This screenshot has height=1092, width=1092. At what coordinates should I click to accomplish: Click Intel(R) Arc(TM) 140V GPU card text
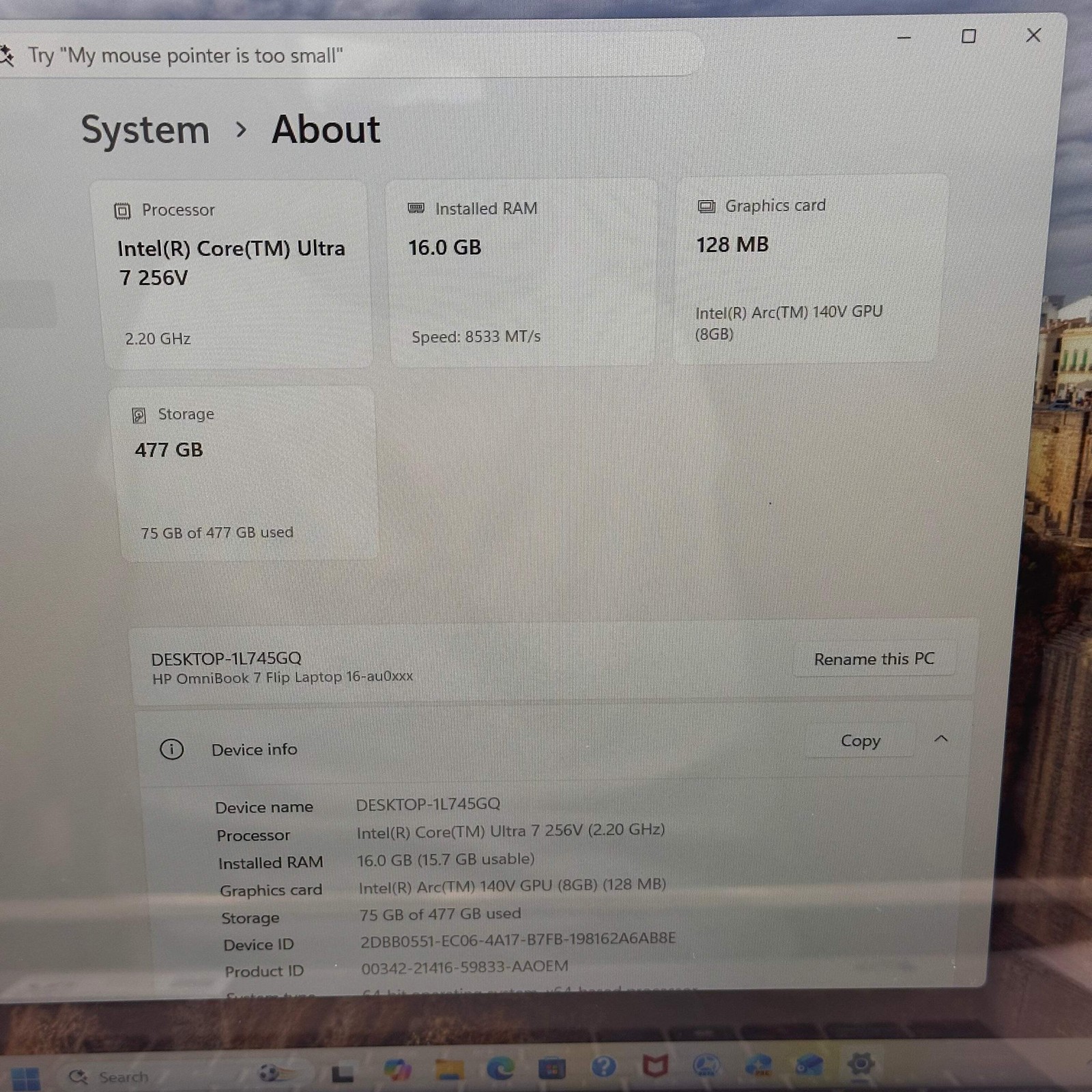(x=789, y=323)
